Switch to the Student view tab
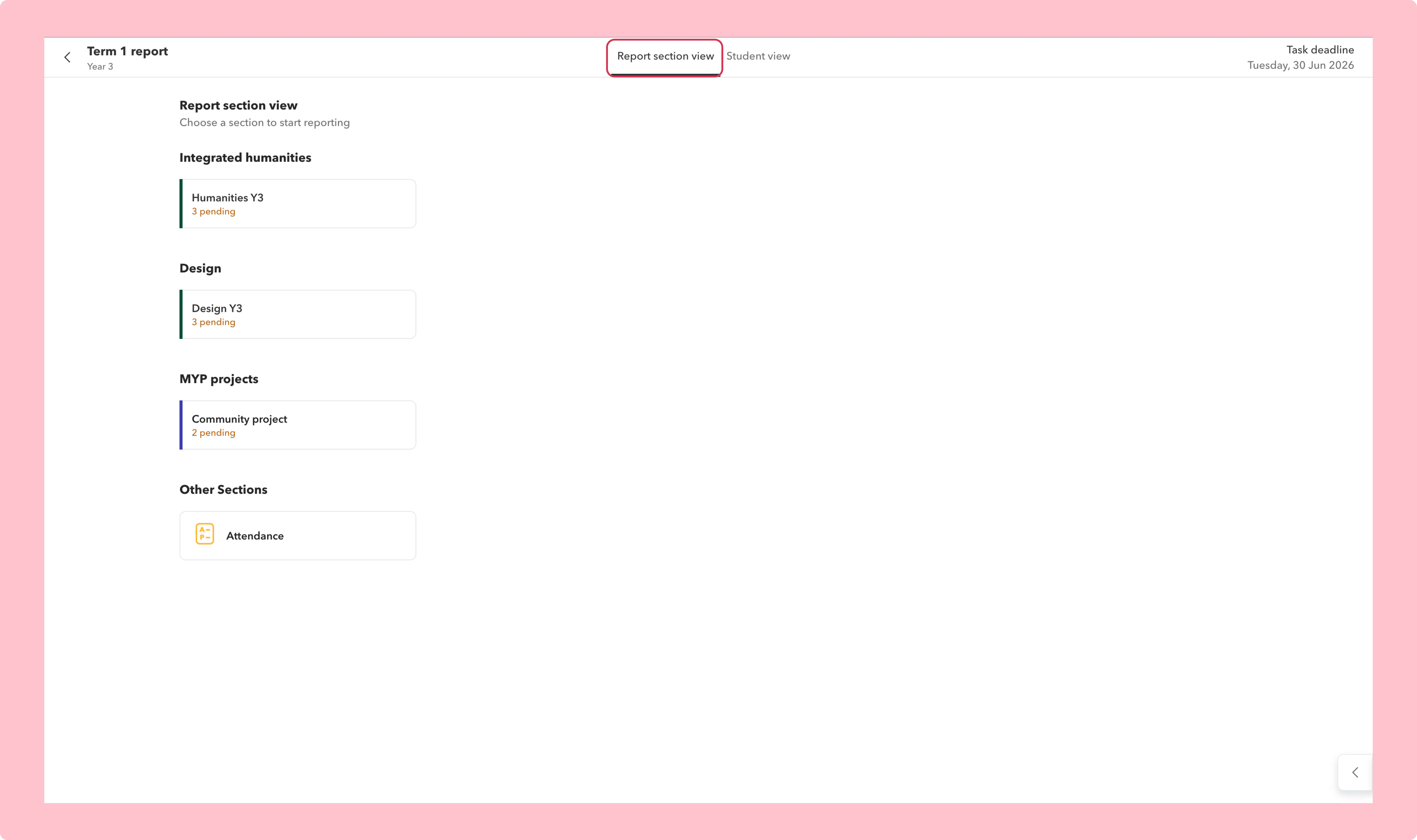 pyautogui.click(x=758, y=56)
